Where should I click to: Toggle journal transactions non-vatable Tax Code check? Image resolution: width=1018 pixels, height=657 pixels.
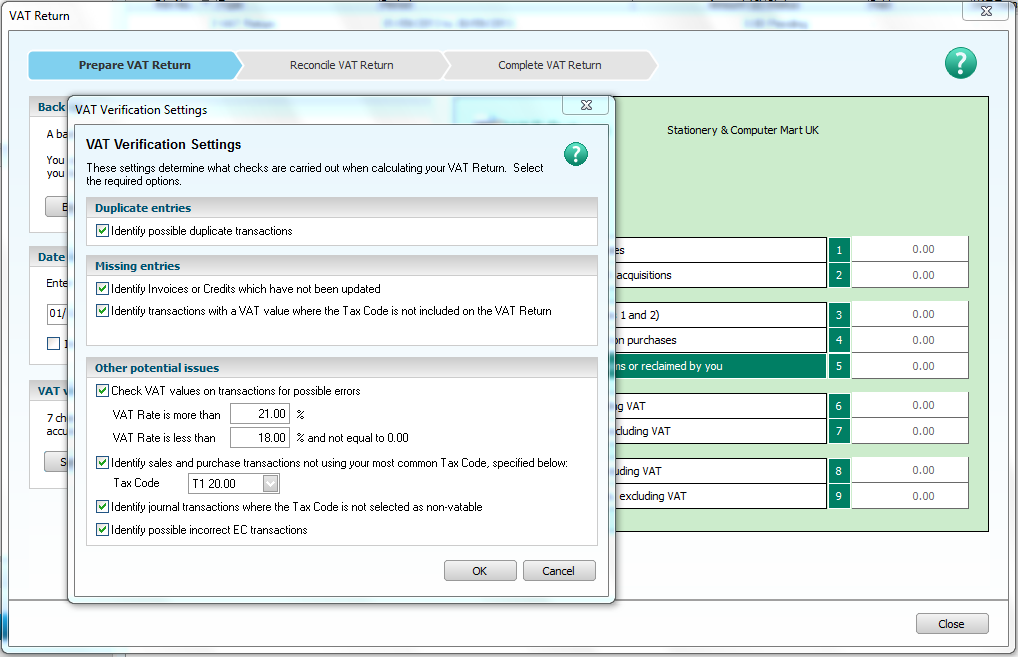coord(102,506)
